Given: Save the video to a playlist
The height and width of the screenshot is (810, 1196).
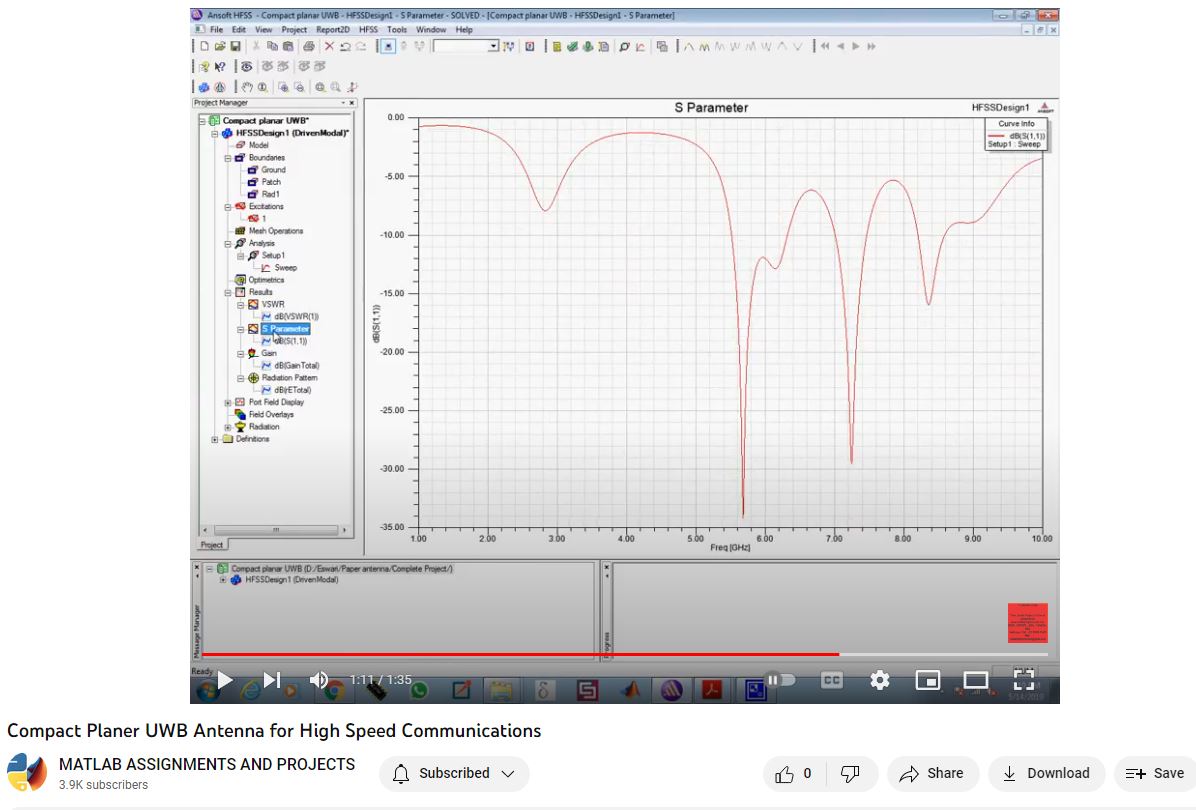Looking at the screenshot, I should tap(1155, 773).
